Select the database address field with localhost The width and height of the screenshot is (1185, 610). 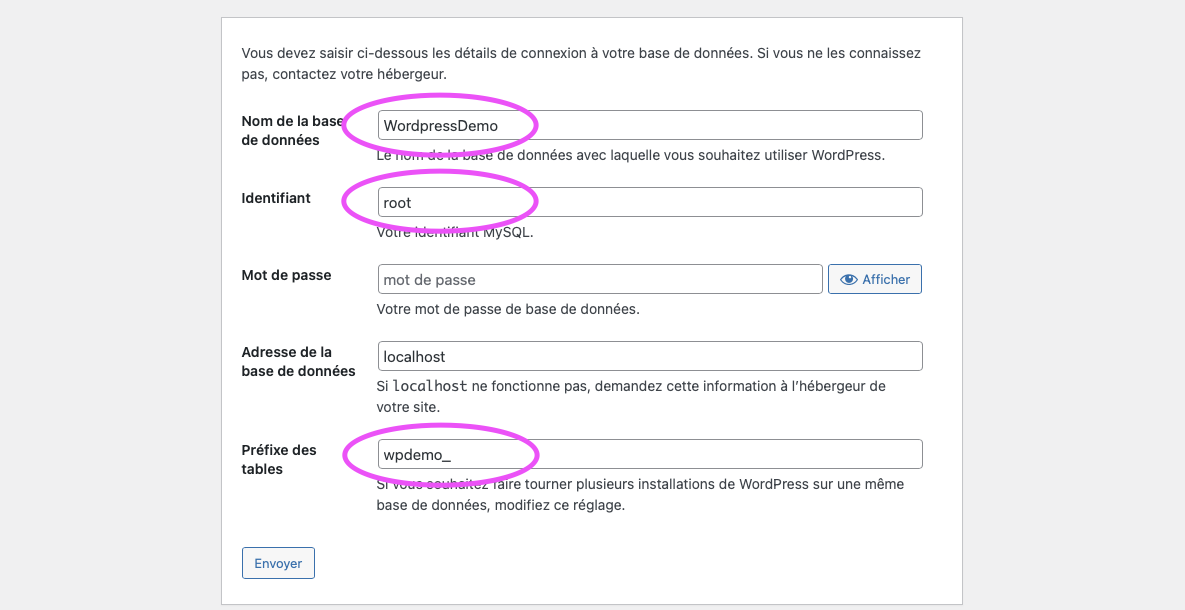pos(650,356)
